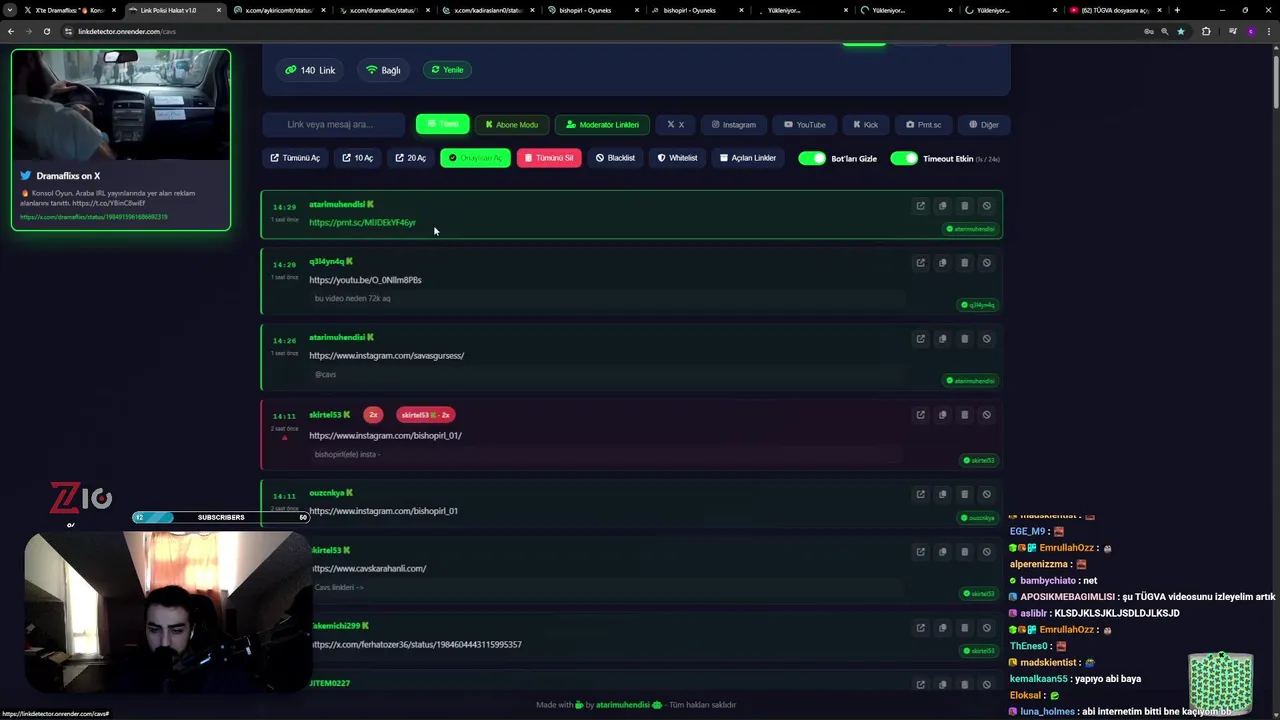
Task: Delete skirtel53 bishopirl_01/ entry
Action: tap(964, 415)
